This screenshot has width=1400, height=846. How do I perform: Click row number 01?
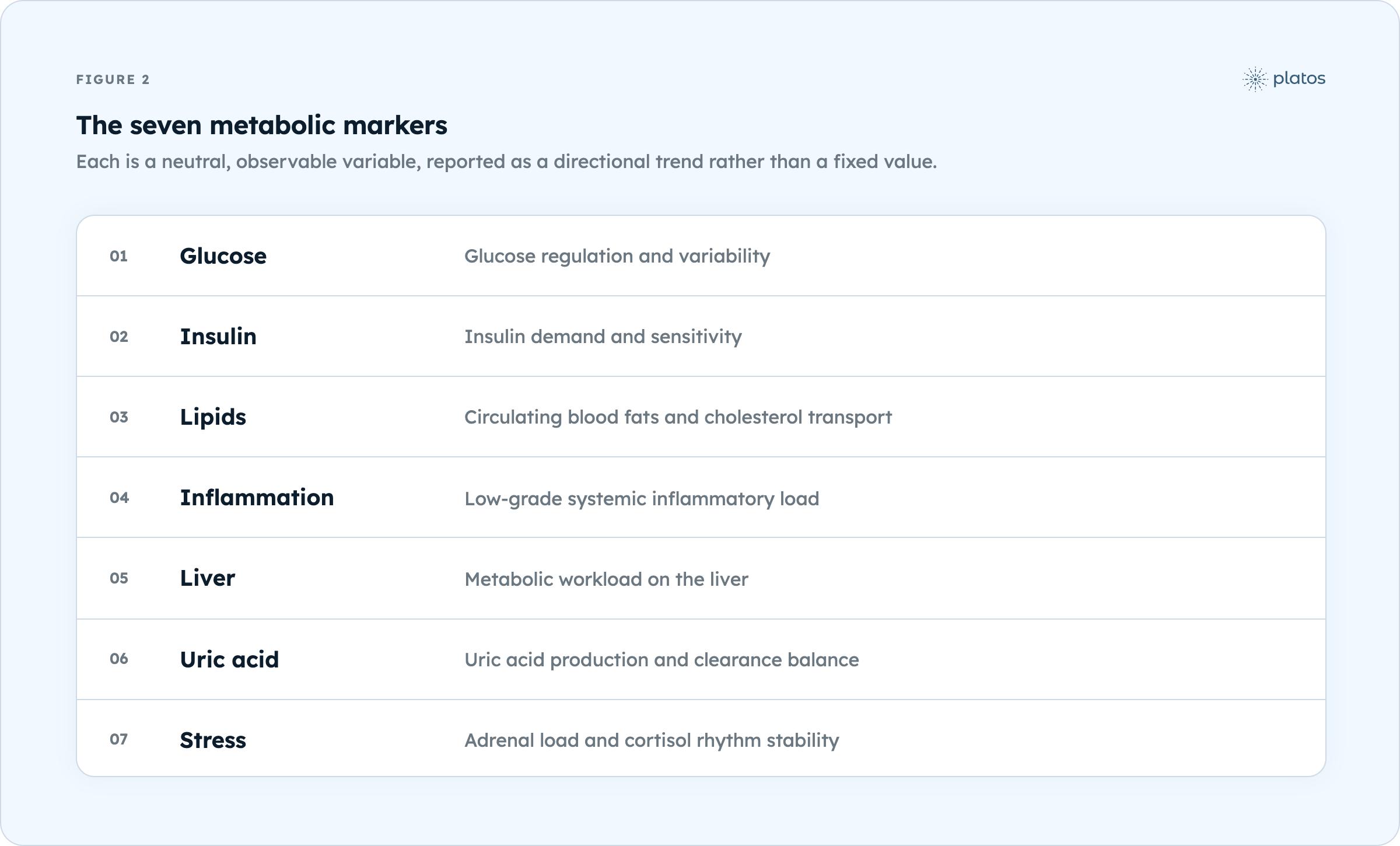click(119, 256)
